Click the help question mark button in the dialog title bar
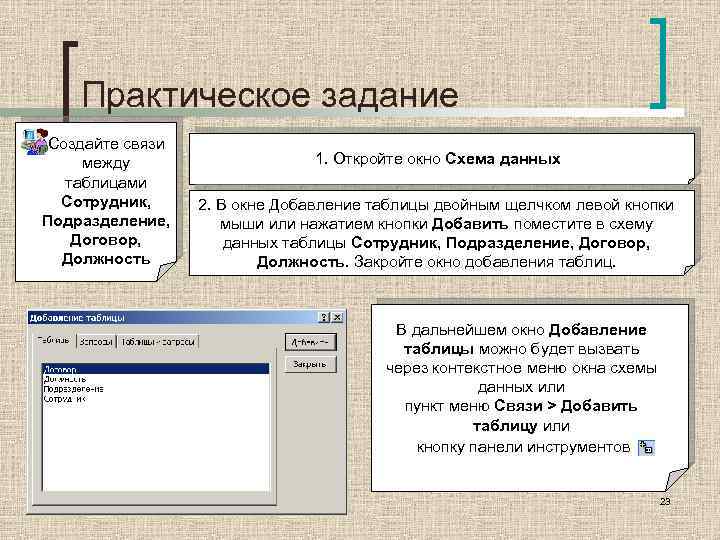This screenshot has width=720, height=540. pos(324,317)
